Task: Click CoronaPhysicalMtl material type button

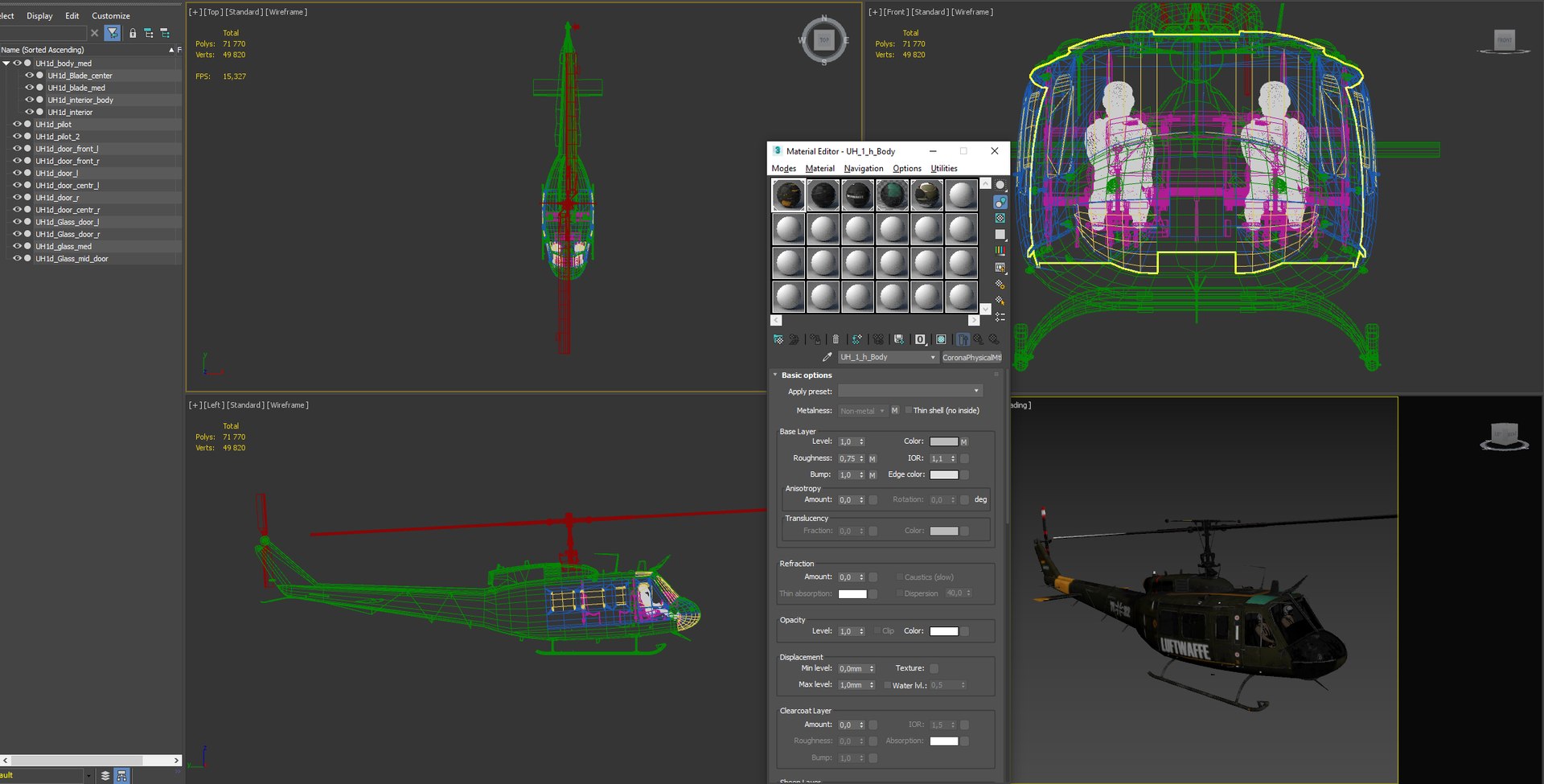Action: pyautogui.click(x=972, y=357)
